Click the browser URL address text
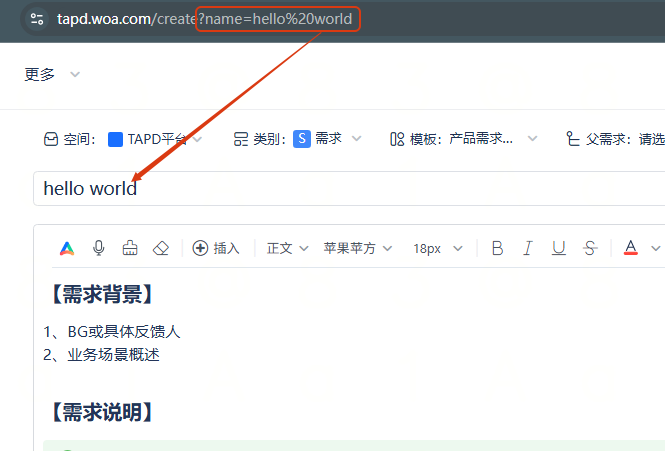 coord(204,19)
